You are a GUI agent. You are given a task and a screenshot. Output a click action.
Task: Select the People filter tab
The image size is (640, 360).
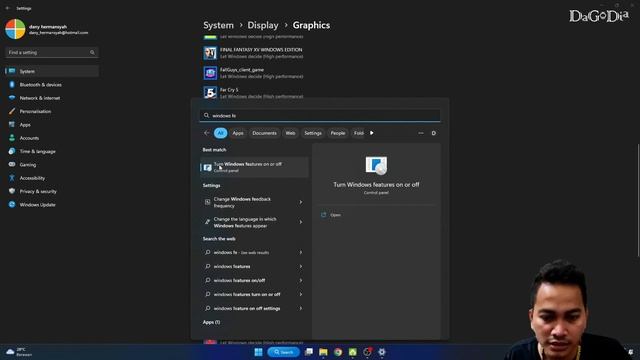338,133
